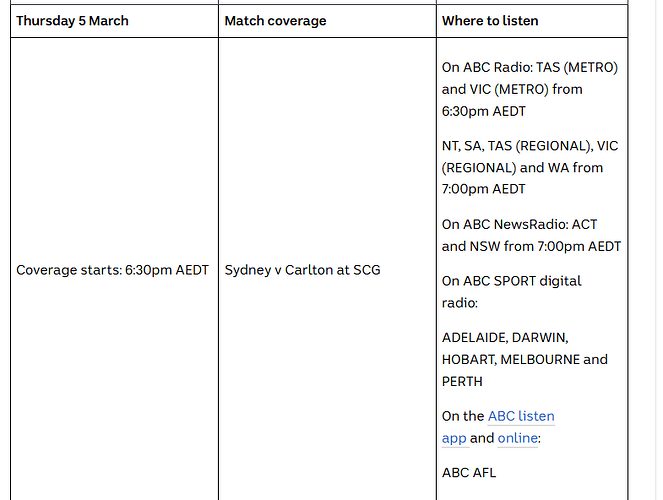
Task: Click the ABC SPORT digital radio text
Action: click(512, 292)
